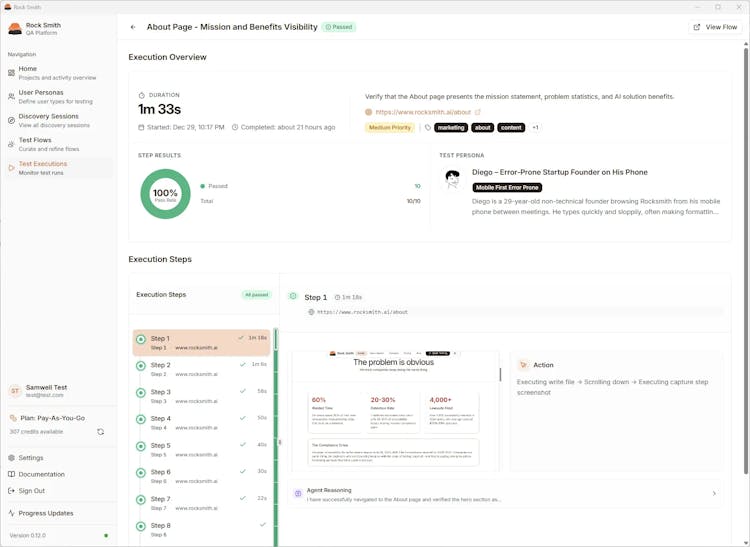Click the Sign Out option

31,491
